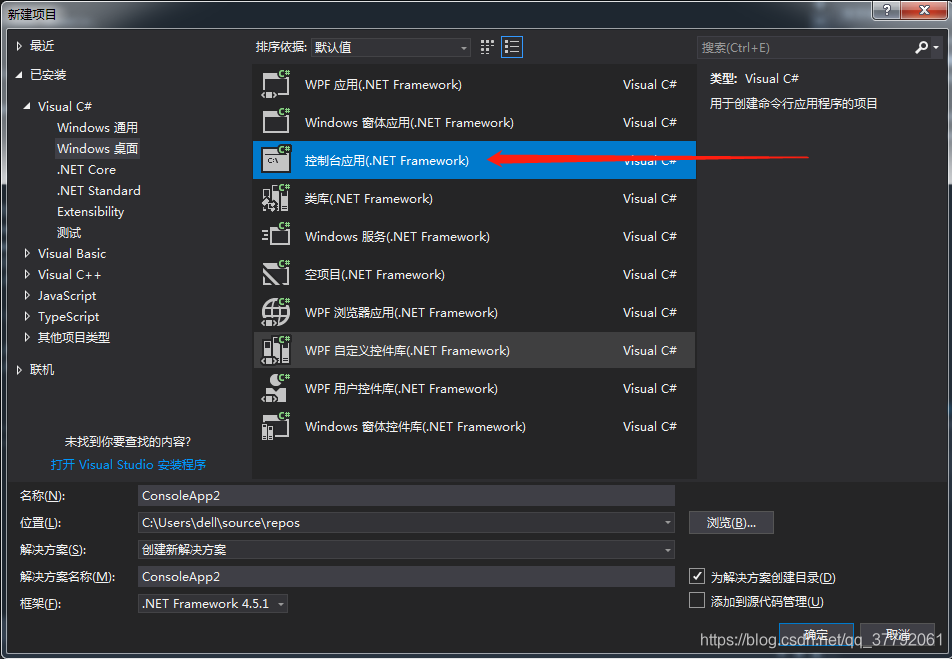
Task: Click the 取消 cancel button
Action: 897,635
